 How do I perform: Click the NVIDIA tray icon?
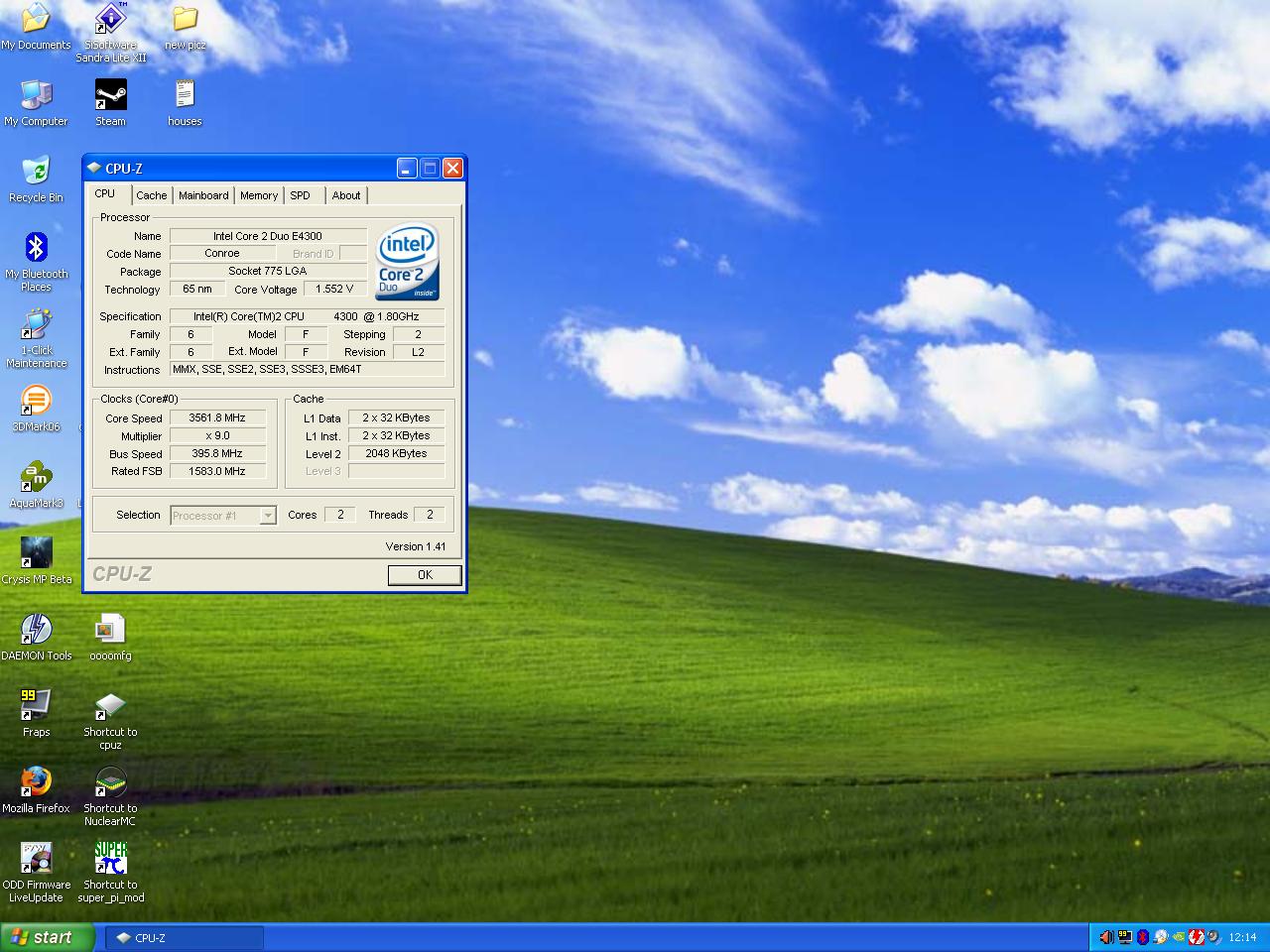coord(1179,937)
